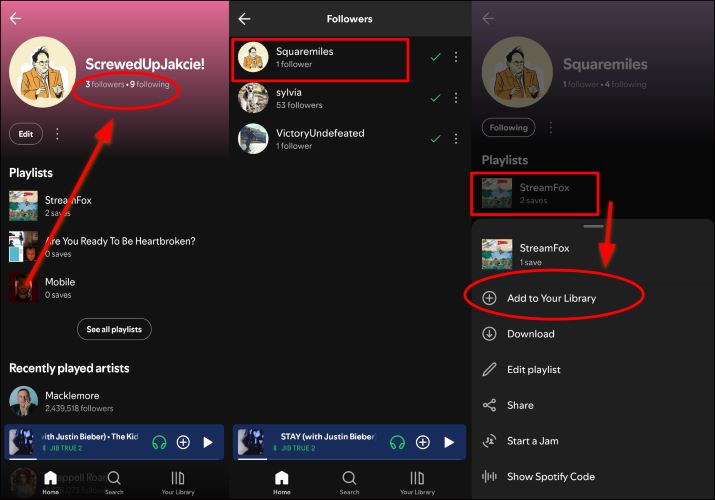Open StreamFox playlist cover in left profile

point(23,206)
